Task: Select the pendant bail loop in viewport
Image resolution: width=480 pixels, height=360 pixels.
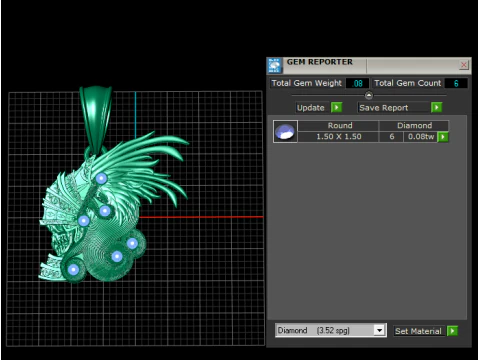Action: (96, 121)
